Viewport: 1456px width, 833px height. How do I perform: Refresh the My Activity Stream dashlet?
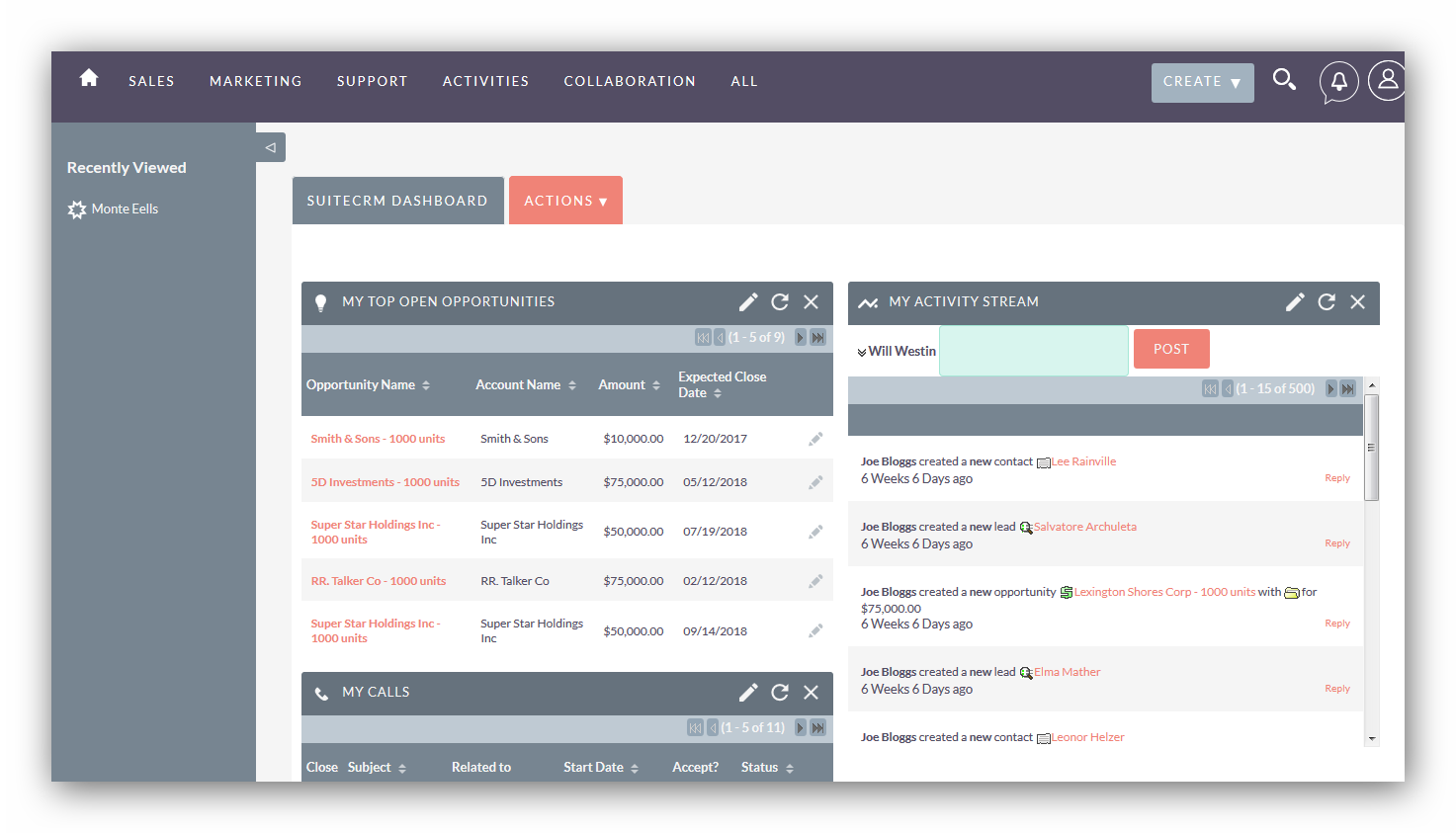[x=1327, y=302]
